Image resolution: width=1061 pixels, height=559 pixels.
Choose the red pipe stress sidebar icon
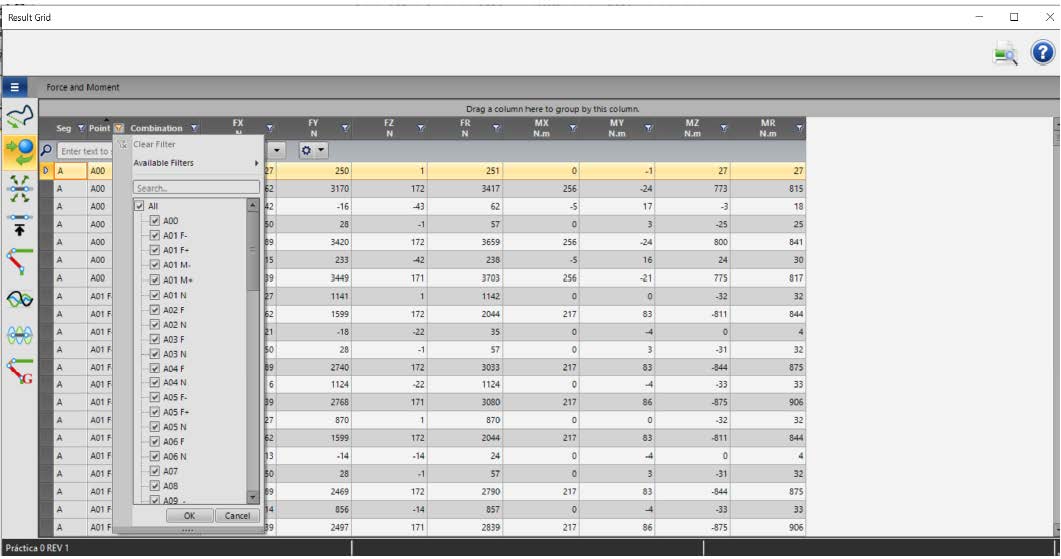(20, 261)
